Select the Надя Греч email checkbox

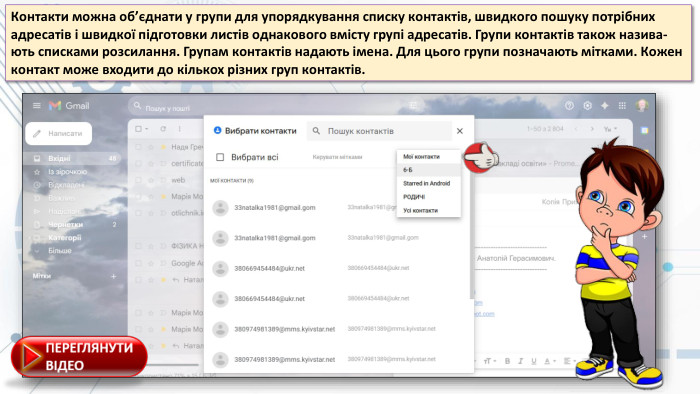tap(138, 147)
